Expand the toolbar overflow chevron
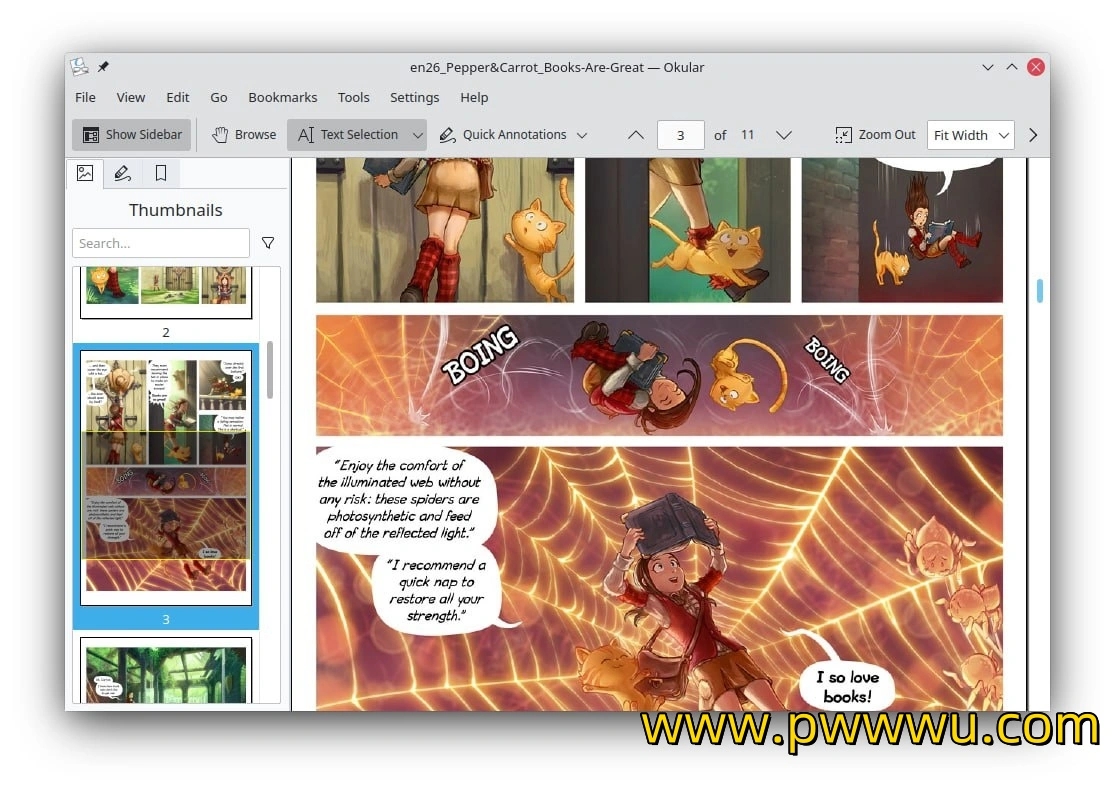The image size is (1115, 788). [1033, 135]
